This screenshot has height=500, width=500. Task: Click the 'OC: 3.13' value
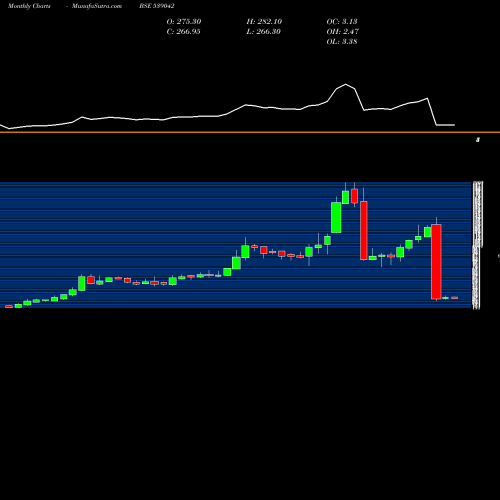[342, 21]
